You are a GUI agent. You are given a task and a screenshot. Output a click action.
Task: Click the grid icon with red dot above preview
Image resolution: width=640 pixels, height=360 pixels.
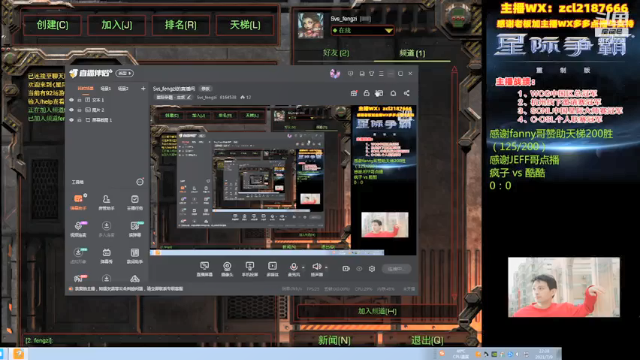354,93
